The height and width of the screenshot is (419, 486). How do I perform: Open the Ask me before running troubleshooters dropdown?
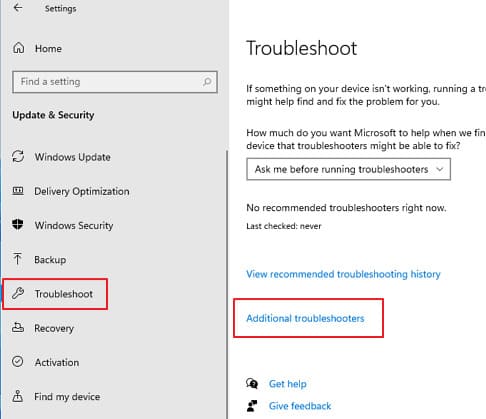(349, 169)
